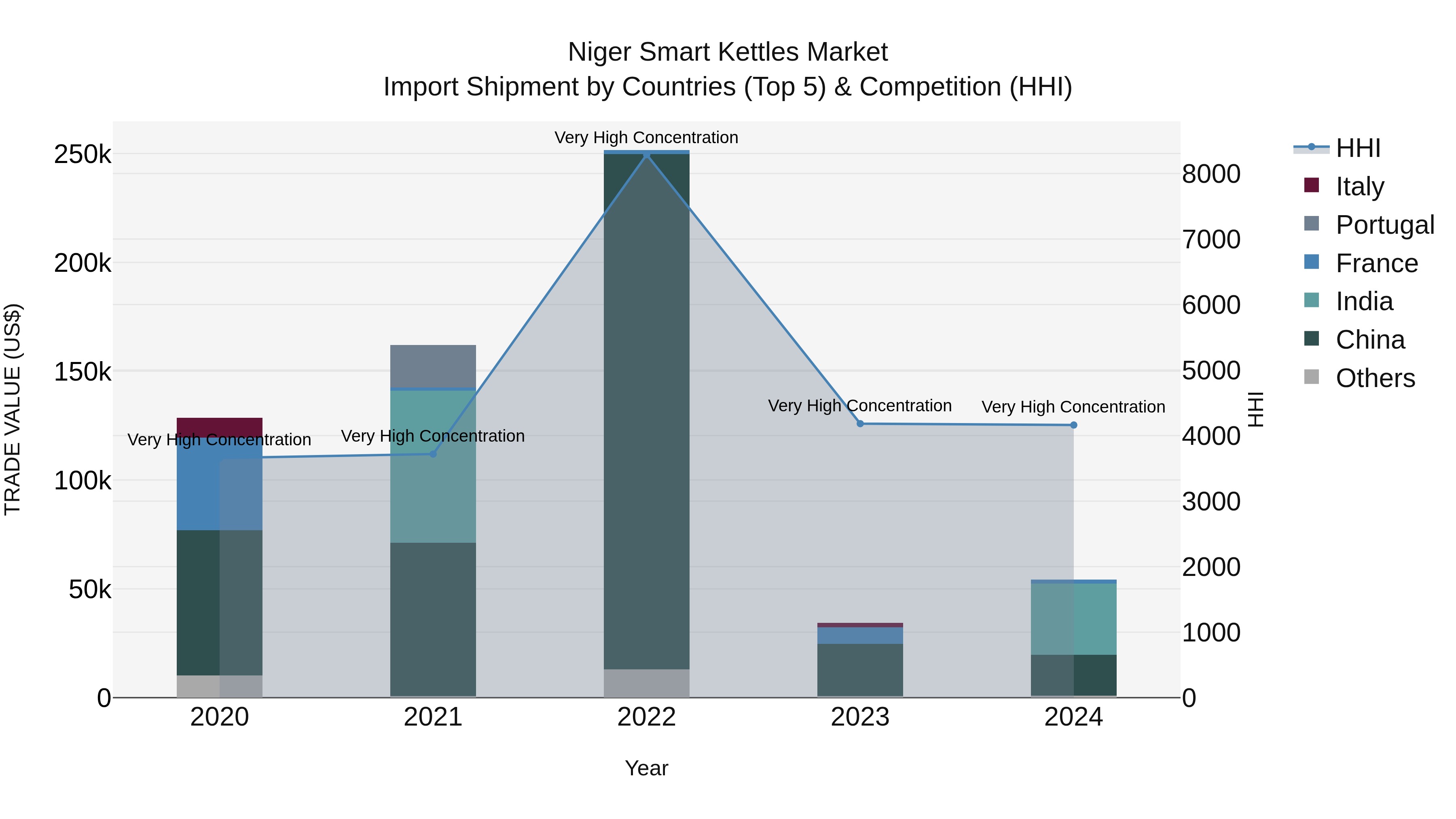Click the India segment of the 2021 bar
1456x819 pixels.
click(x=433, y=467)
